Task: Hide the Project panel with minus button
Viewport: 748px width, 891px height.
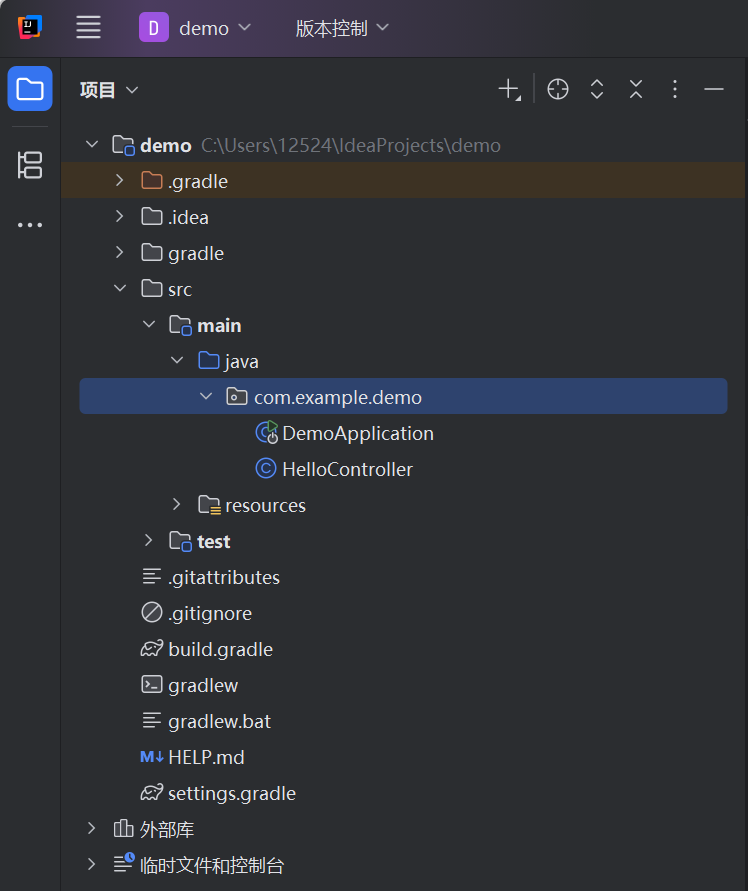Action: click(713, 89)
